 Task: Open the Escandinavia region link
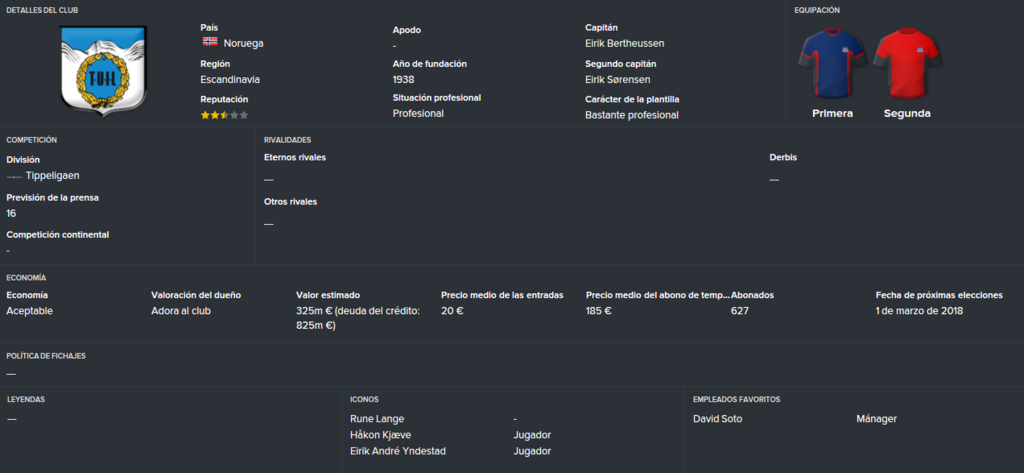point(230,79)
